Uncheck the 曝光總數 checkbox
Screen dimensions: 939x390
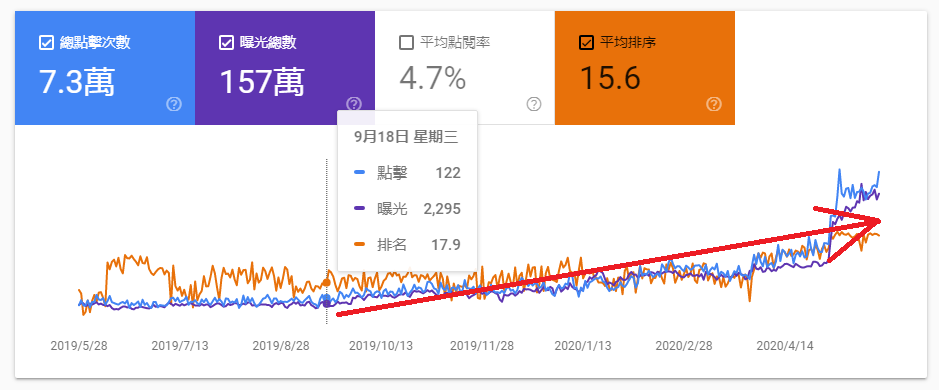click(x=226, y=43)
